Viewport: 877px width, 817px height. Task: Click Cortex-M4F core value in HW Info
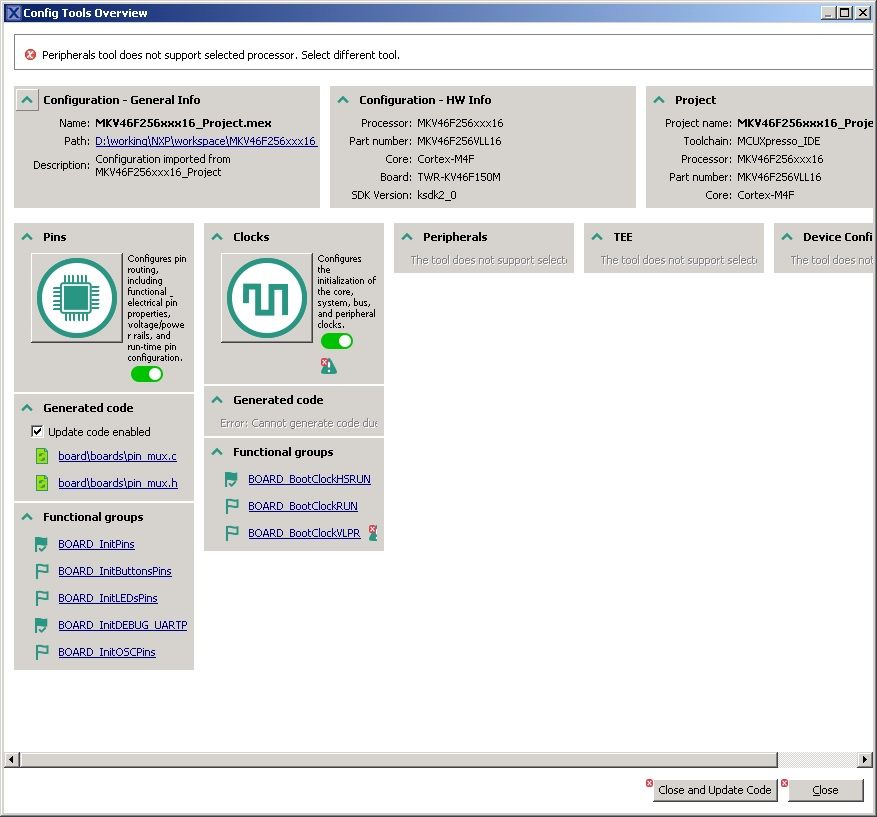[x=446, y=159]
